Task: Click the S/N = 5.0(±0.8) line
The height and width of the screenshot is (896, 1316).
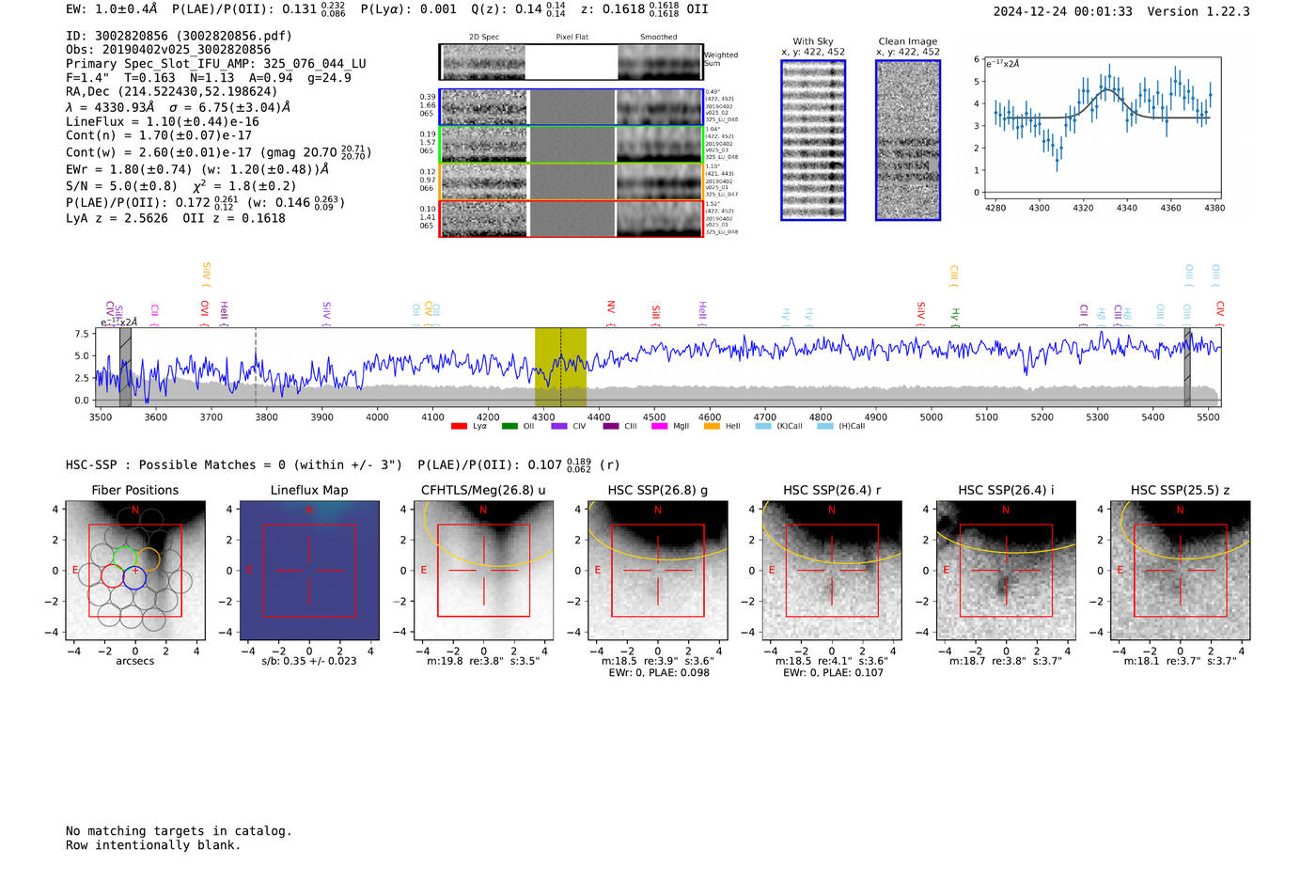Action: 181,185
